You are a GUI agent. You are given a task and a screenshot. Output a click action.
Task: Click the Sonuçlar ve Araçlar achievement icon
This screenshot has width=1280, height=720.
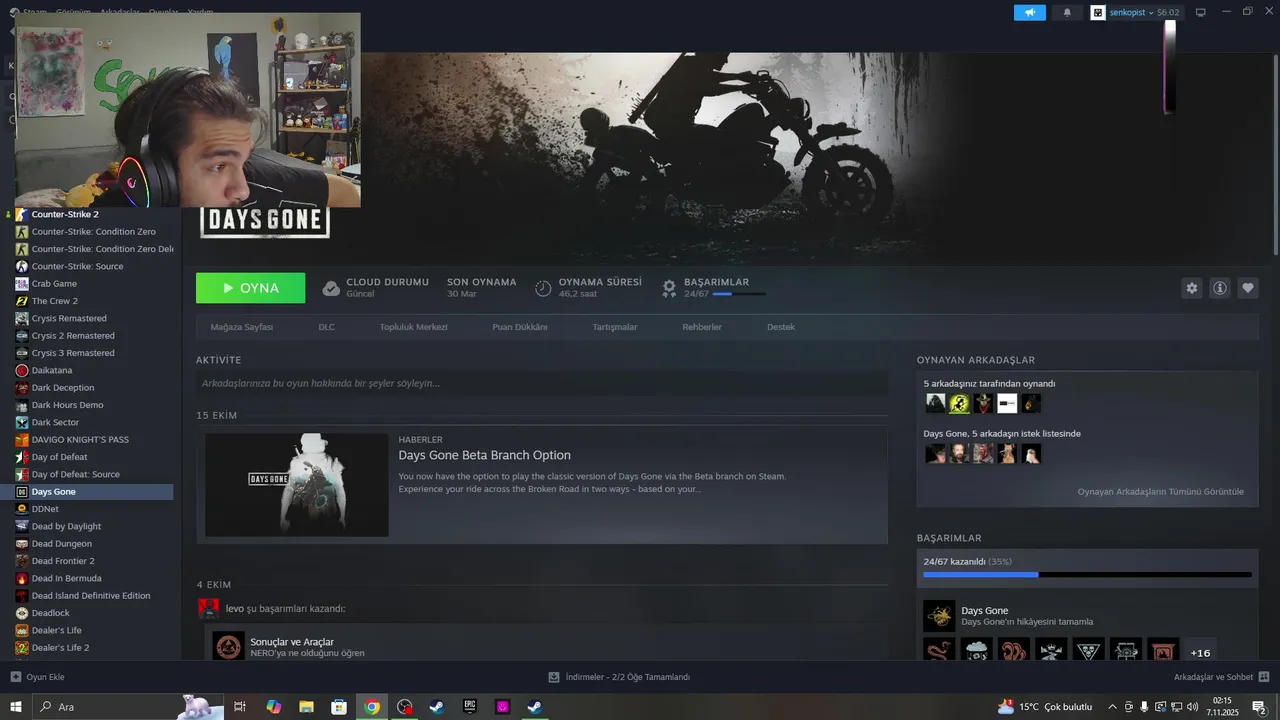pyautogui.click(x=228, y=646)
